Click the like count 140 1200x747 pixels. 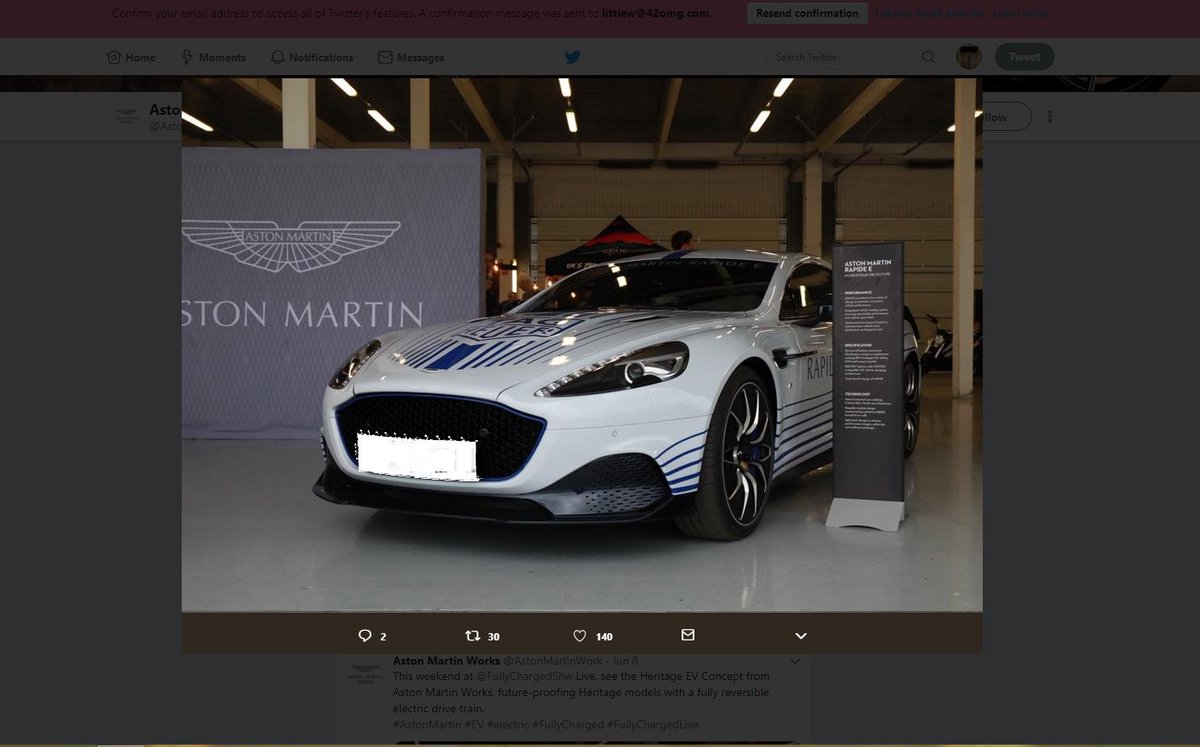[604, 637]
